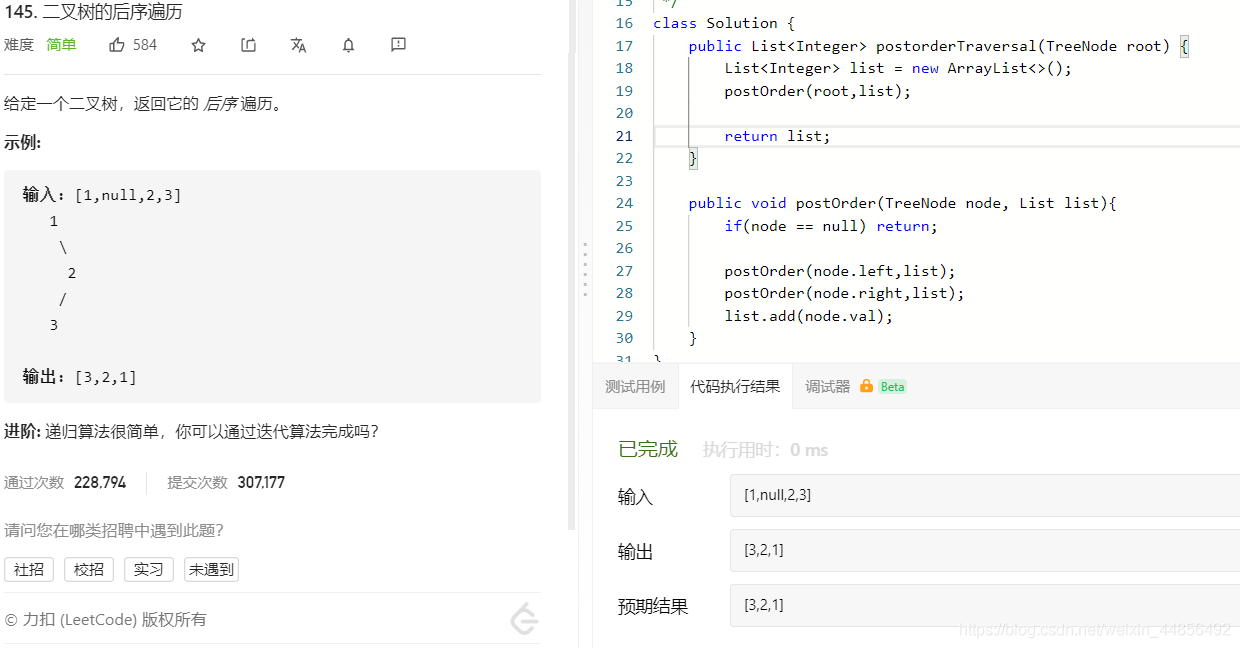Viewport: 1240px width, 648px height.
Task: Open the feedback report icon
Action: [398, 45]
